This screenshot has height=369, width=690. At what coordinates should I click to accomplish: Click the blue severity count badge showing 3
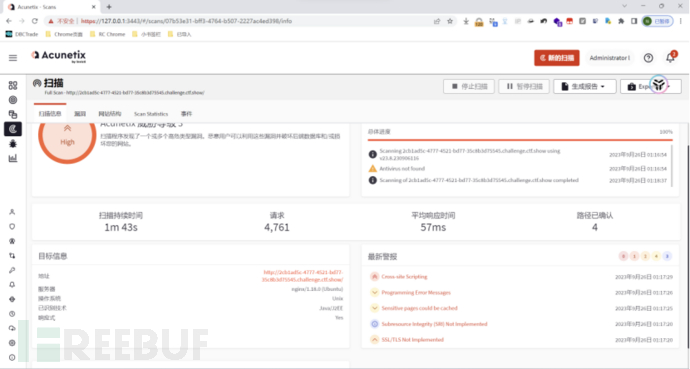pos(667,256)
